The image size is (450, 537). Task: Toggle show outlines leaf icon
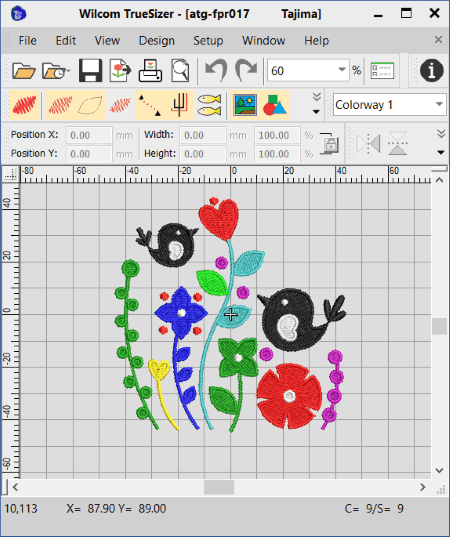tap(90, 105)
